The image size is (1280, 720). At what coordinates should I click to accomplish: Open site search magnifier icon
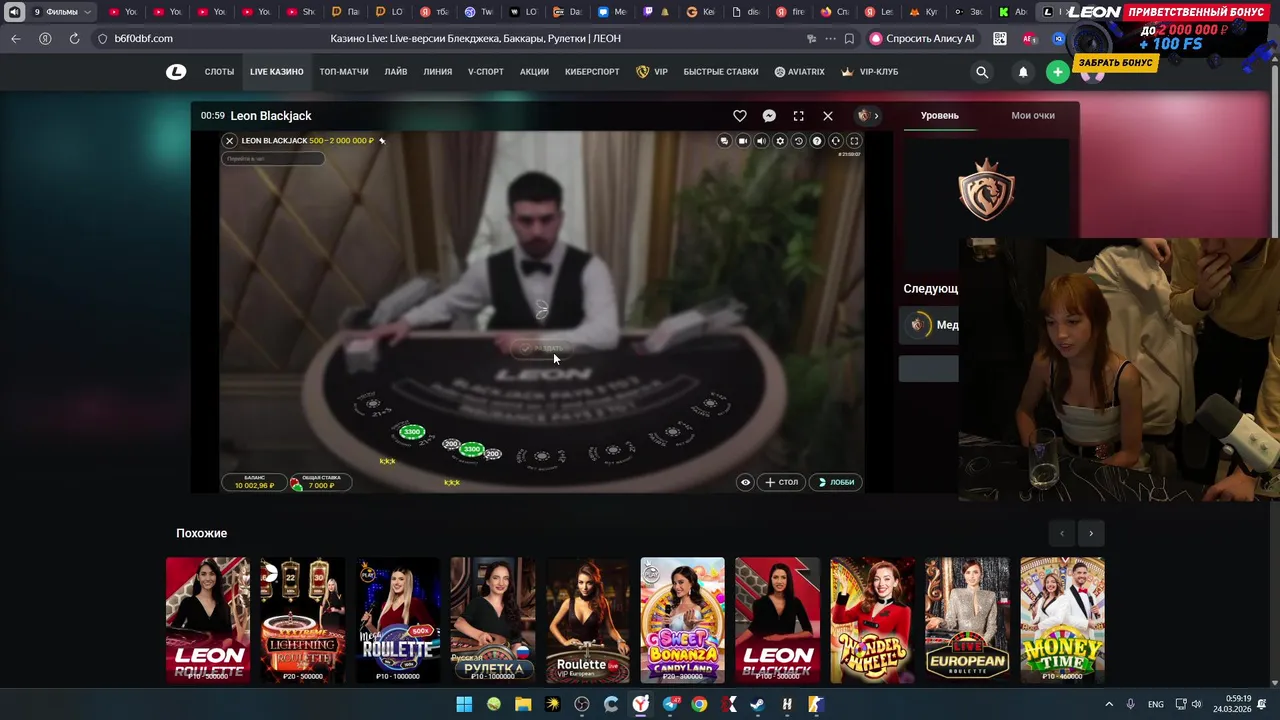click(x=982, y=72)
